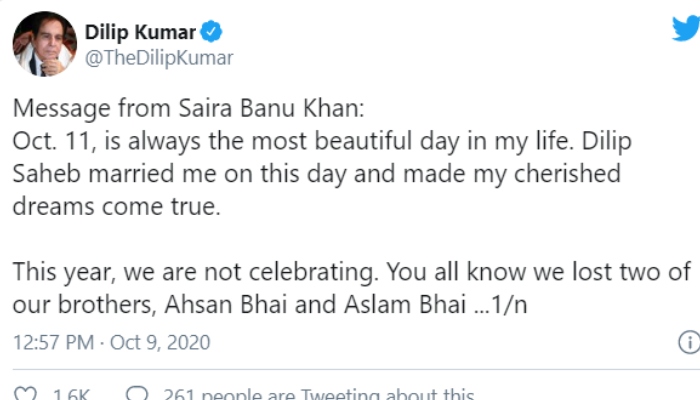The width and height of the screenshot is (700, 400).
Task: Click the 1.6K like count
Action: 71,394
